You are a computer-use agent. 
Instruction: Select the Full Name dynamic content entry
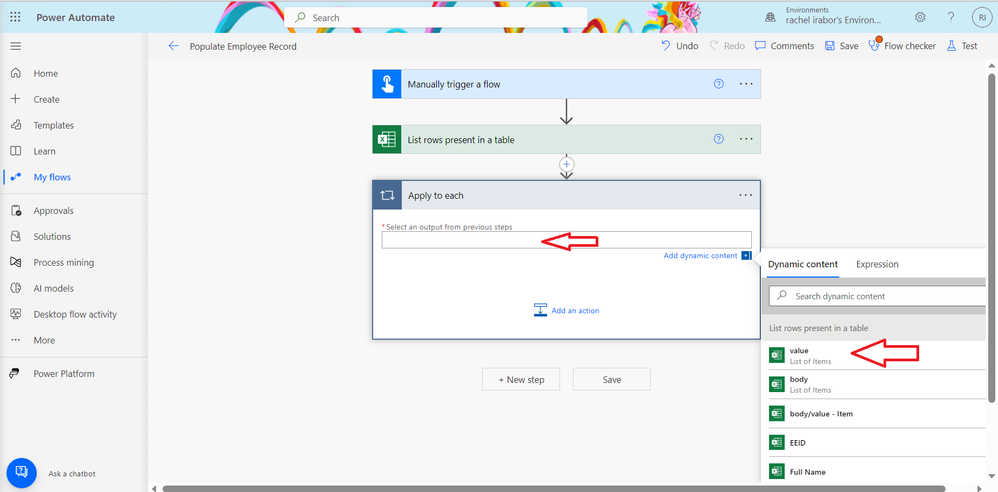pyautogui.click(x=875, y=472)
